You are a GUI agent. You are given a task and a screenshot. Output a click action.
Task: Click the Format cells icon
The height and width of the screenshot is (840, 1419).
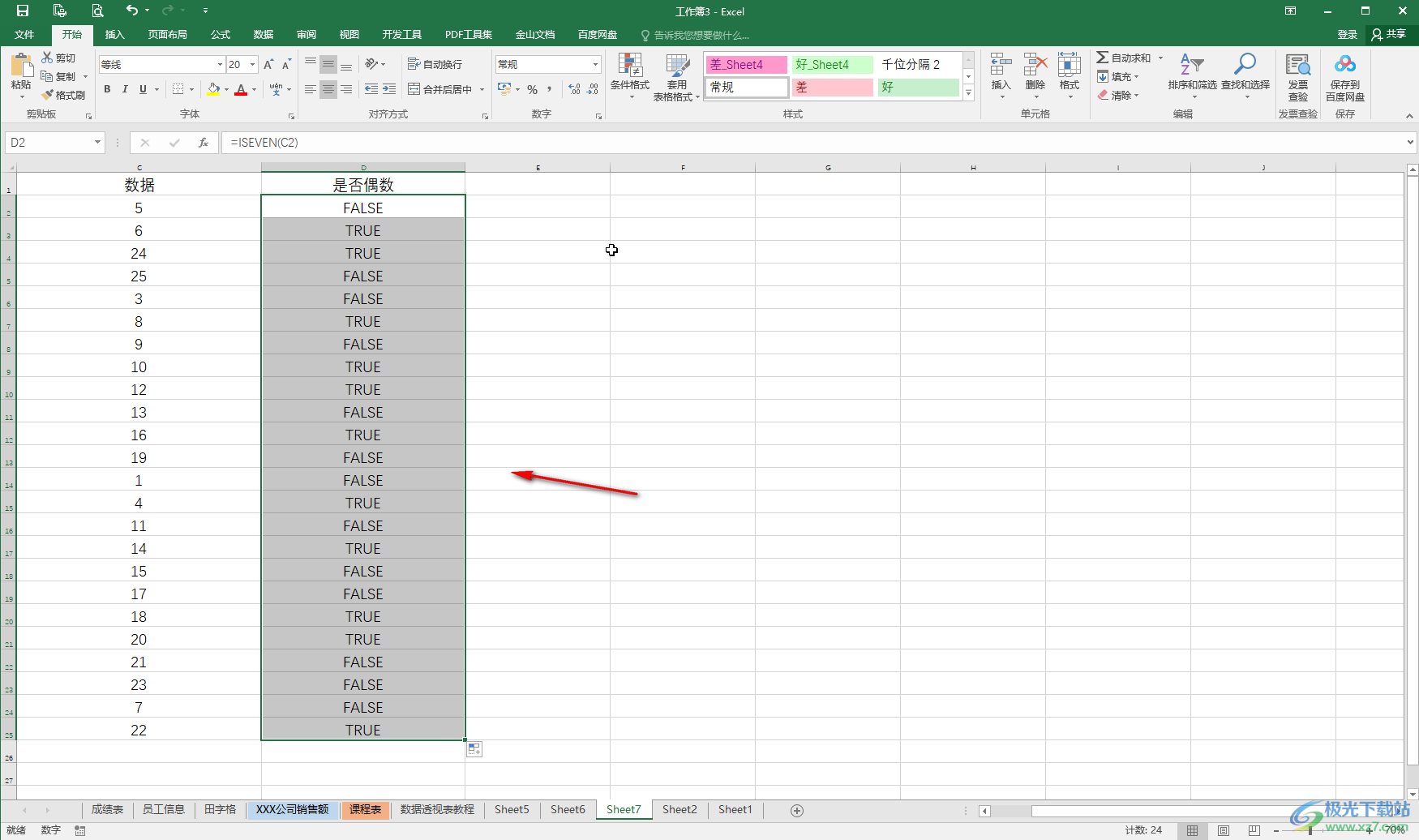[1070, 65]
